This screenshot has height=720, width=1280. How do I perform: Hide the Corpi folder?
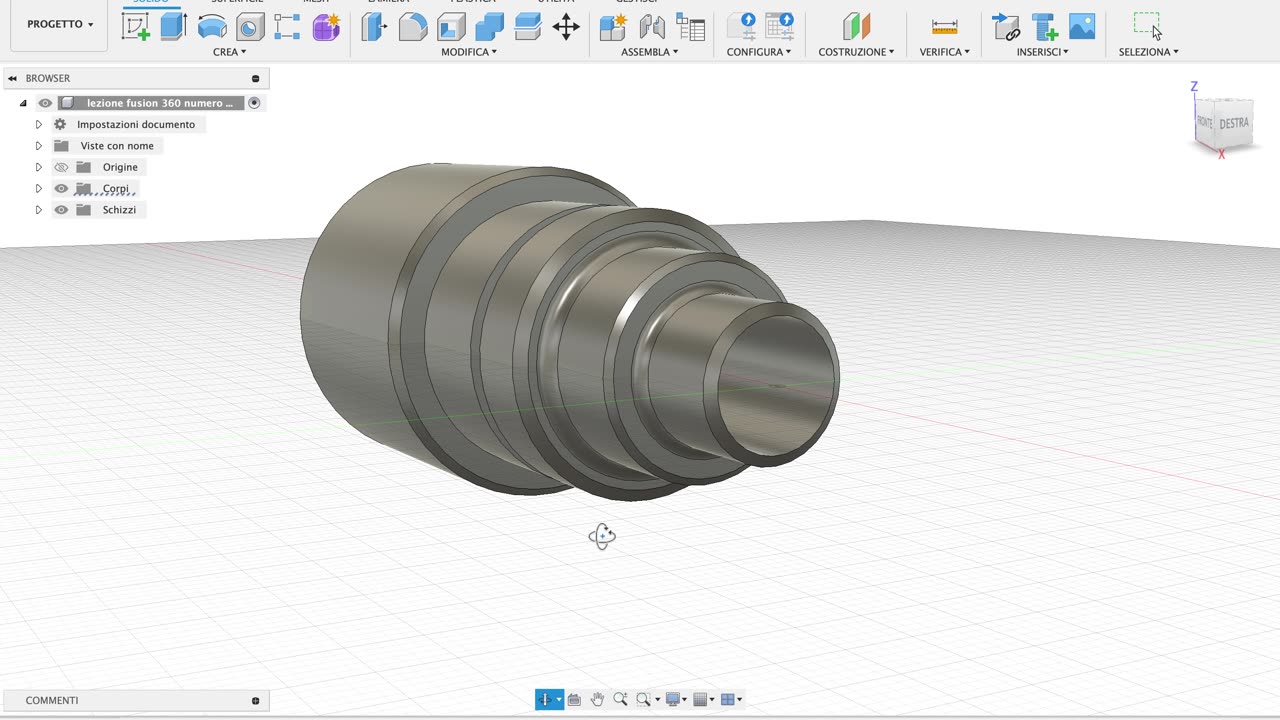tap(61, 188)
